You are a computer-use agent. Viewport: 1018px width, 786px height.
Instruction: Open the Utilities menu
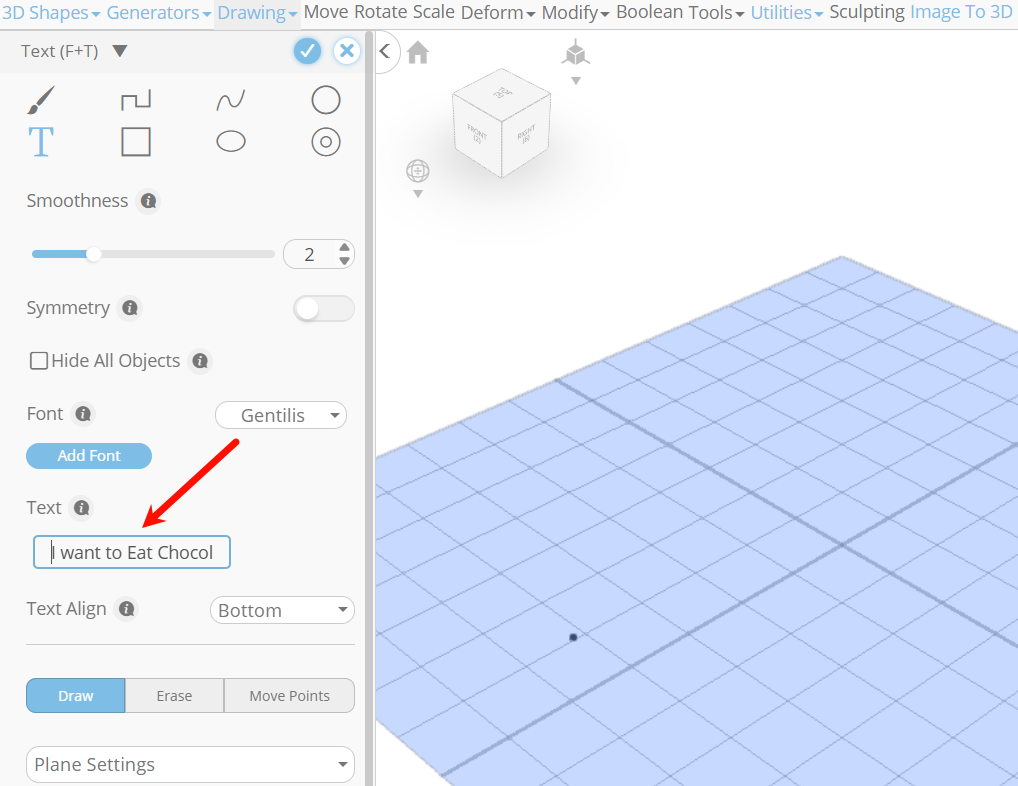pos(786,12)
